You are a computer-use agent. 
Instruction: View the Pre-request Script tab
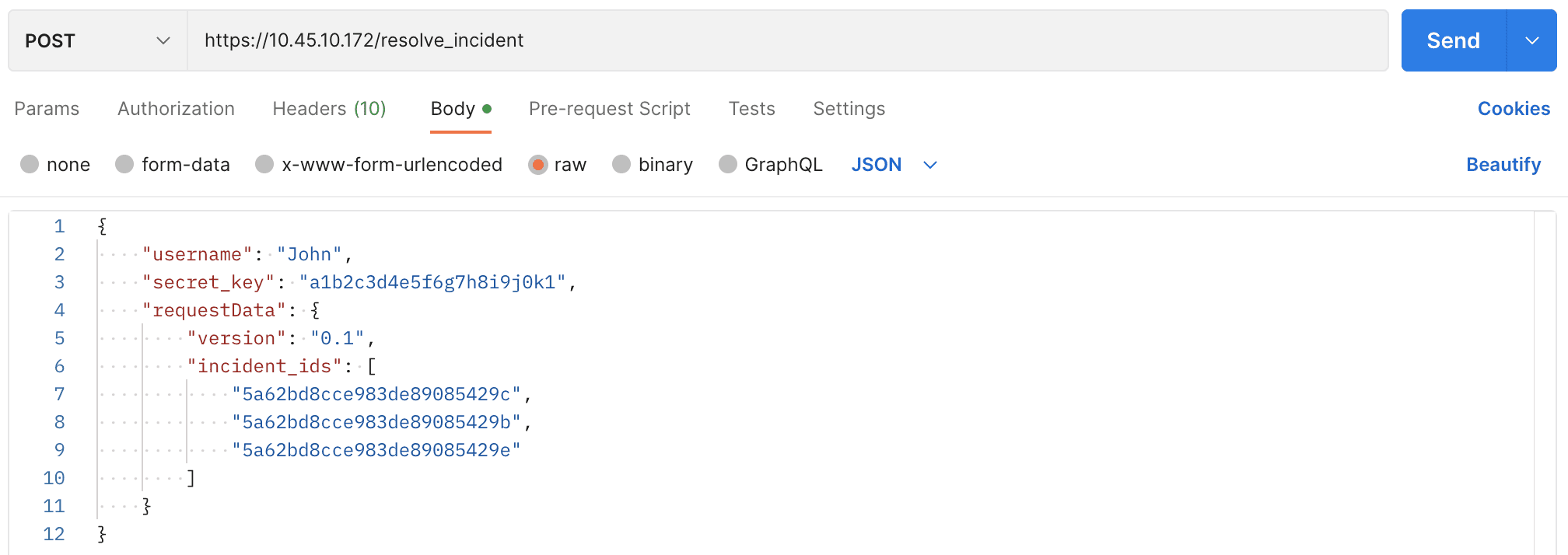point(610,109)
